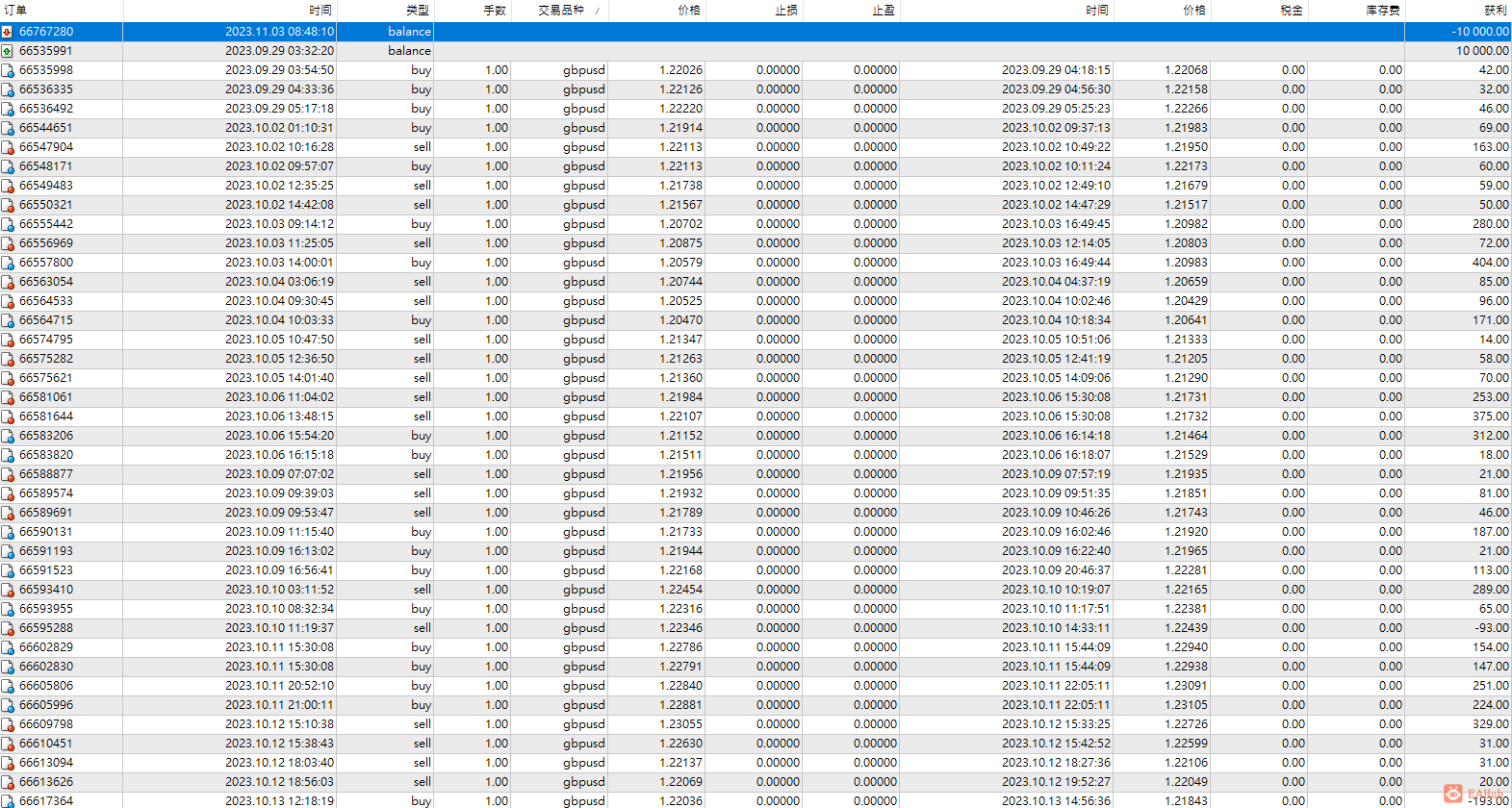Click the order icon of ticket 66588877

coord(7,474)
